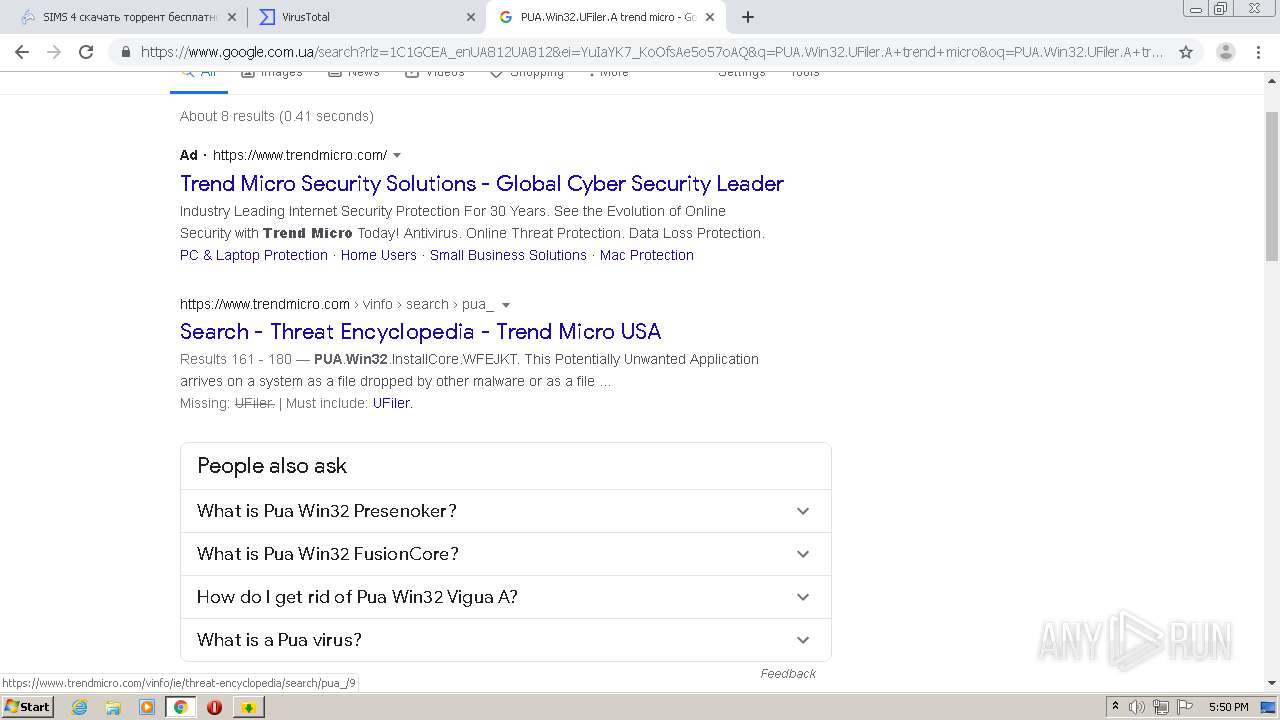The width and height of the screenshot is (1280, 720).
Task: Open the Chrome profile avatar menu
Action: point(1226,52)
